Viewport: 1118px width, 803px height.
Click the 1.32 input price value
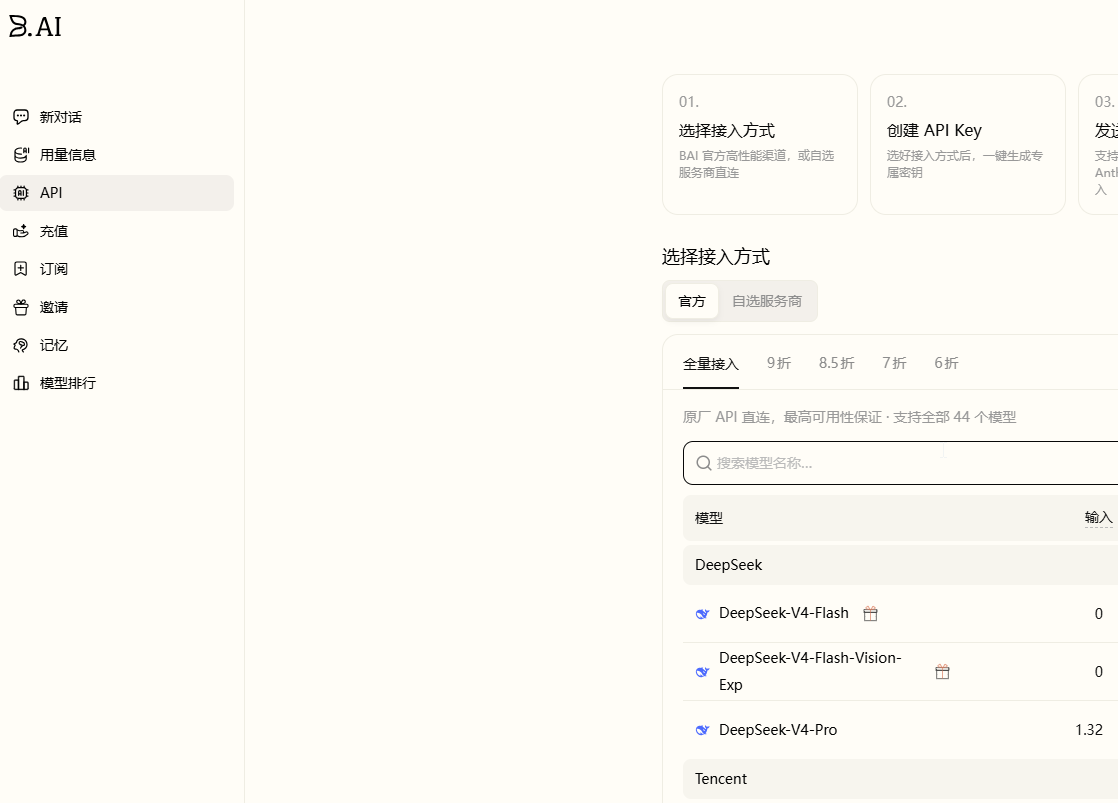(x=1089, y=730)
